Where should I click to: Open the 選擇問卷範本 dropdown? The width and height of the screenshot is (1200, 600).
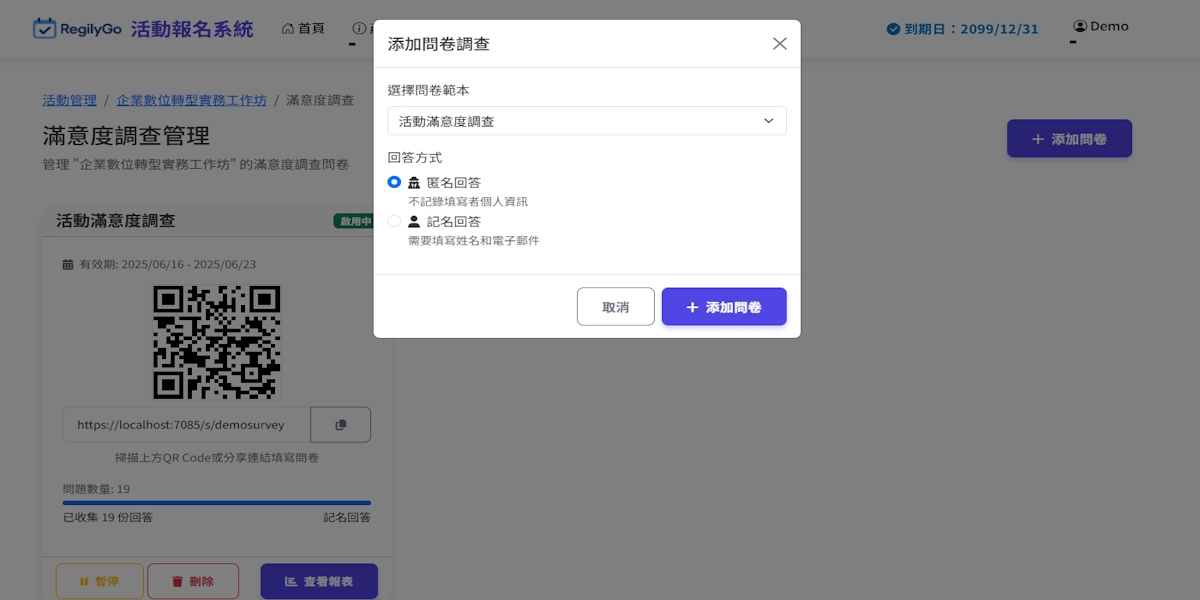[587, 121]
